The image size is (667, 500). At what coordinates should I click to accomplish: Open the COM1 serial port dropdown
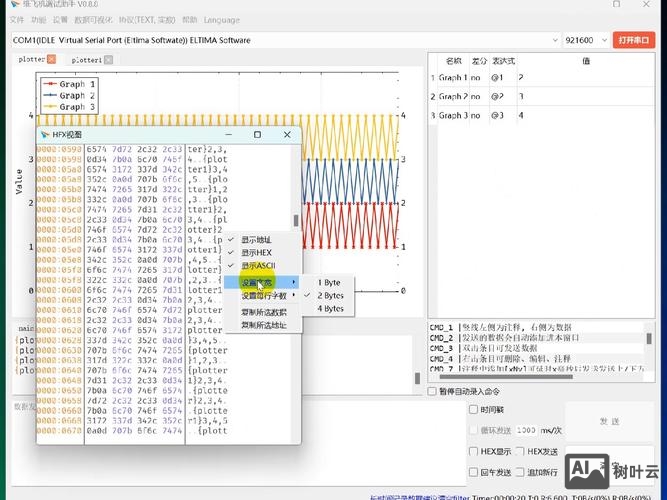tap(554, 40)
